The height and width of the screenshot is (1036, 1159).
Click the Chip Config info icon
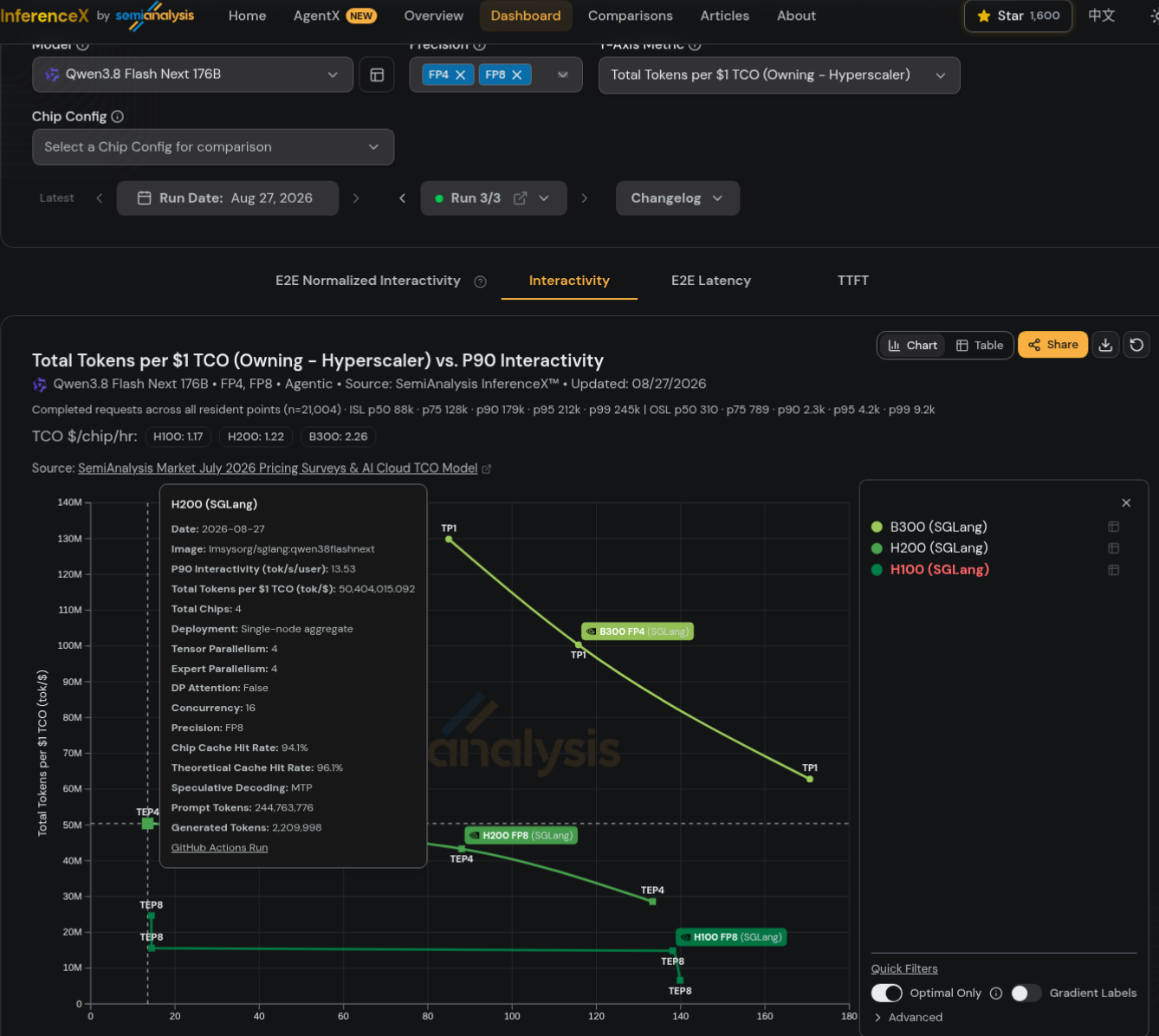point(118,116)
